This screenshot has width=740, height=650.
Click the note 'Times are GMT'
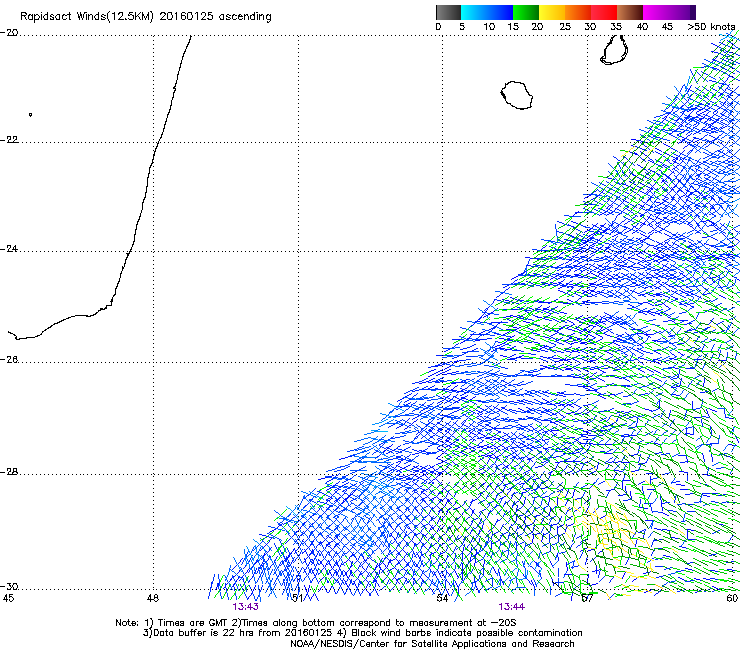point(192,623)
